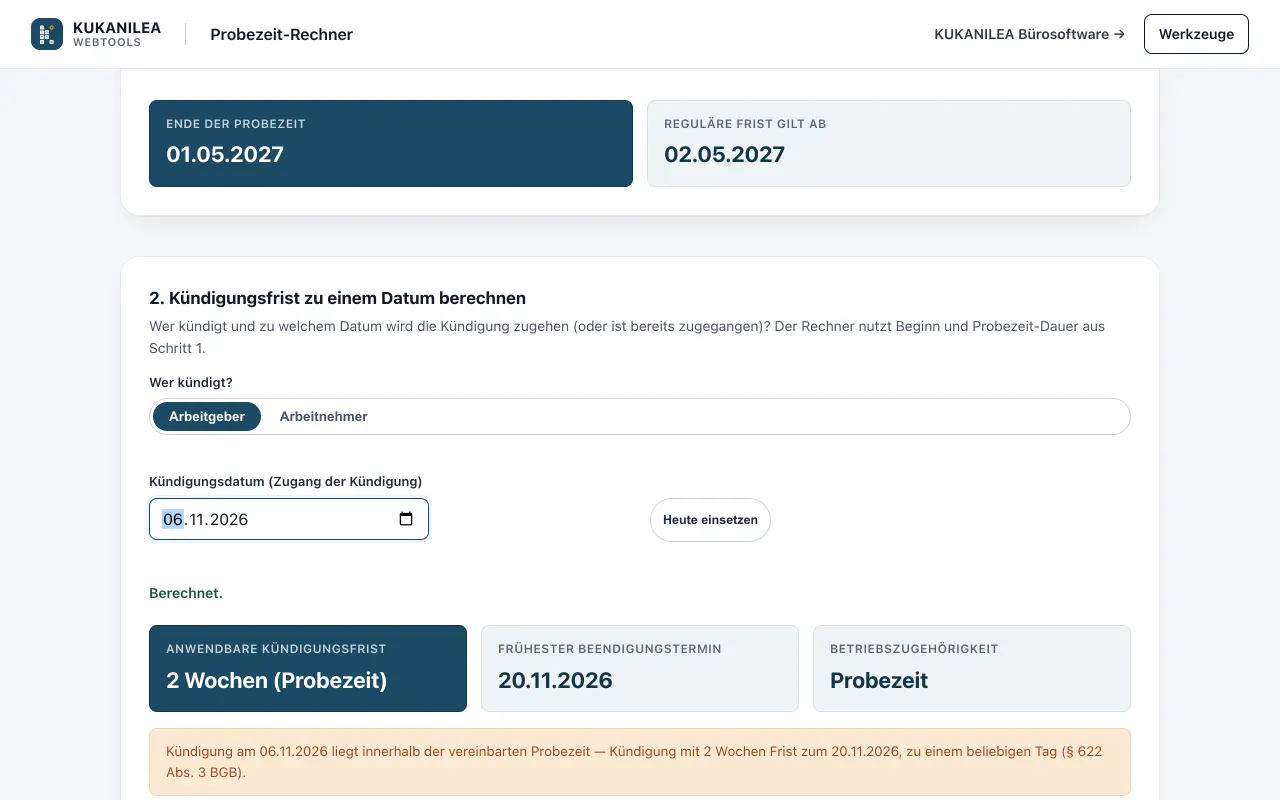Click the year segment 2026 in the date field
The image size is (1280, 800).
tap(230, 519)
